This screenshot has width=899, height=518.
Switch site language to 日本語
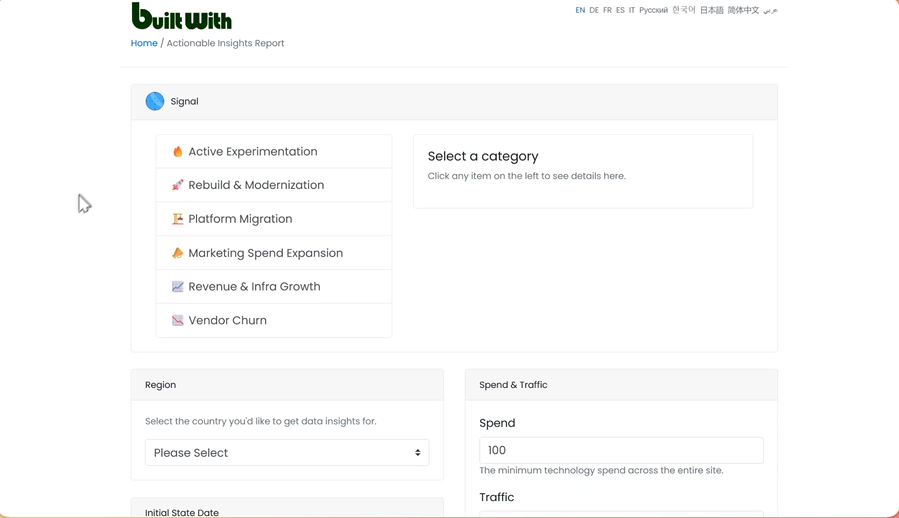[712, 10]
